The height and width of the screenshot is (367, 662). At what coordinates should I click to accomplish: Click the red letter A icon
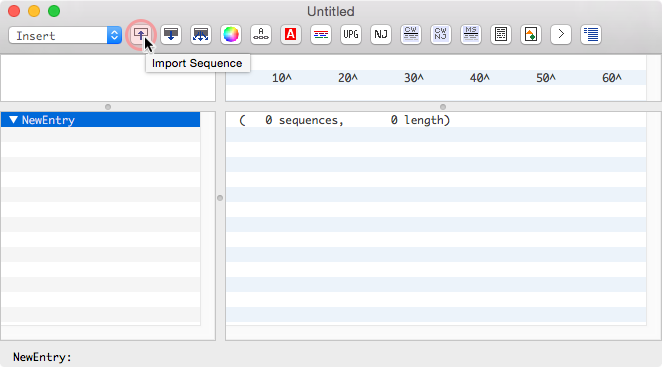pos(290,34)
